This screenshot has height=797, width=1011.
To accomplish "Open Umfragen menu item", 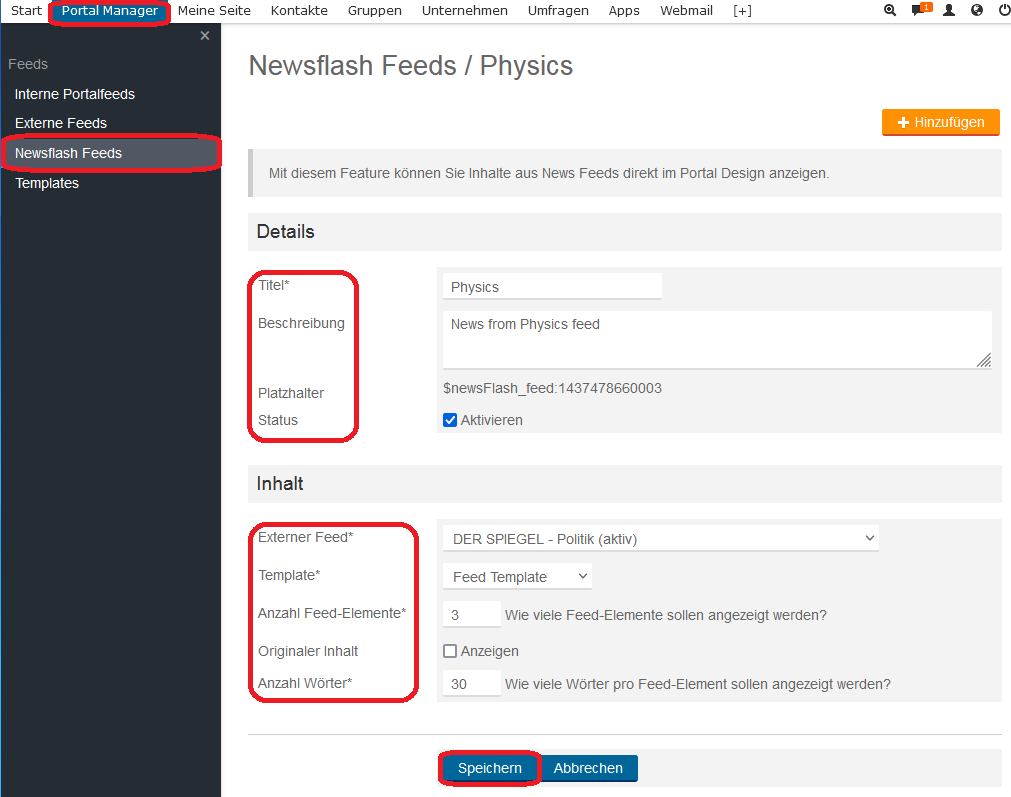I will tap(558, 11).
